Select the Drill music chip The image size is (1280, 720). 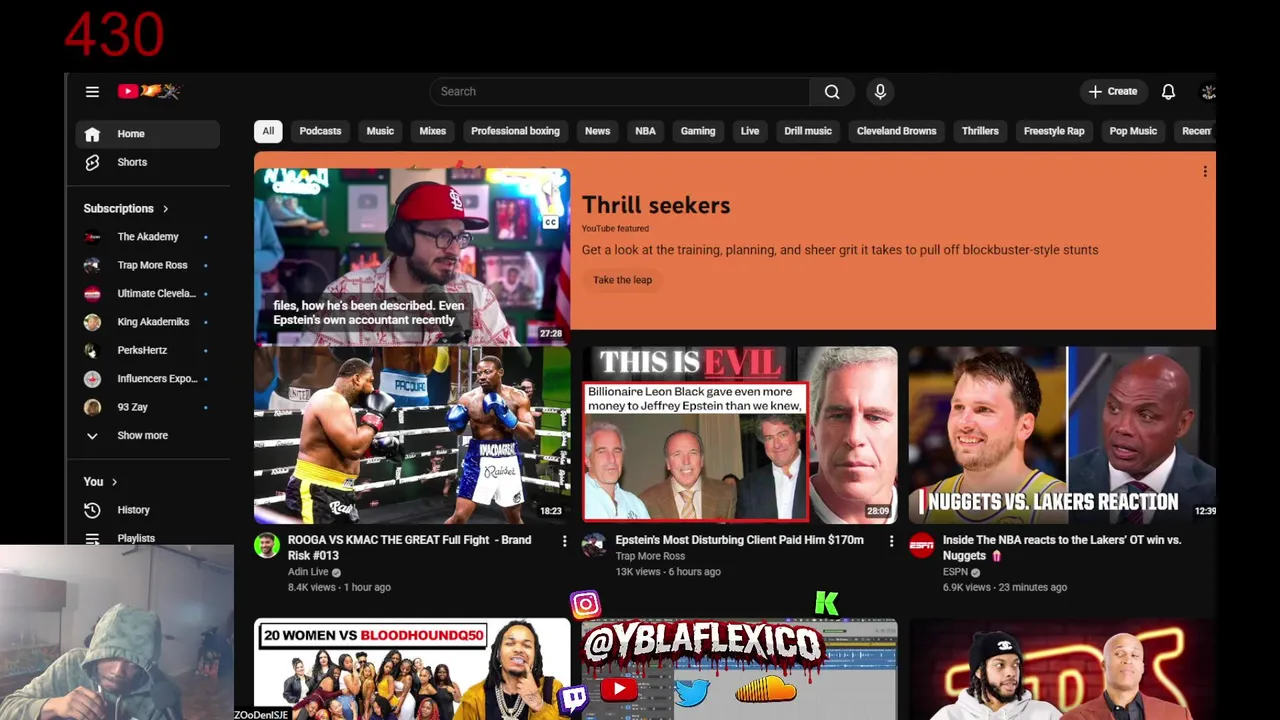808,131
